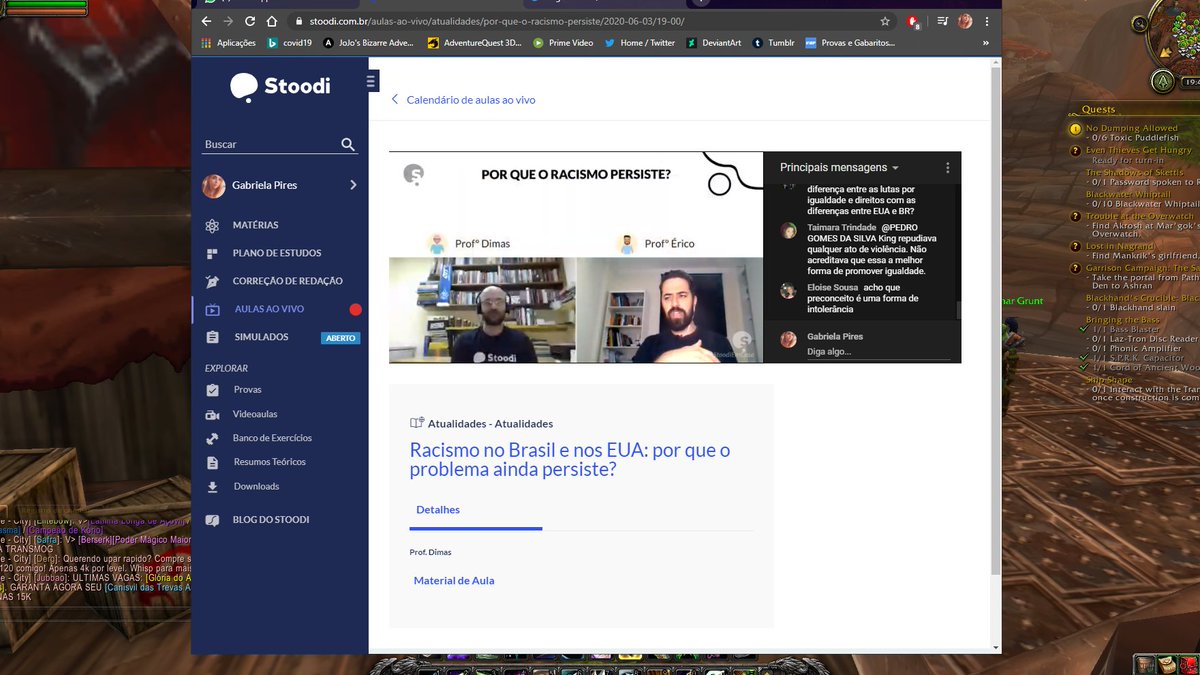Open Chrome profile avatar

tap(965, 21)
